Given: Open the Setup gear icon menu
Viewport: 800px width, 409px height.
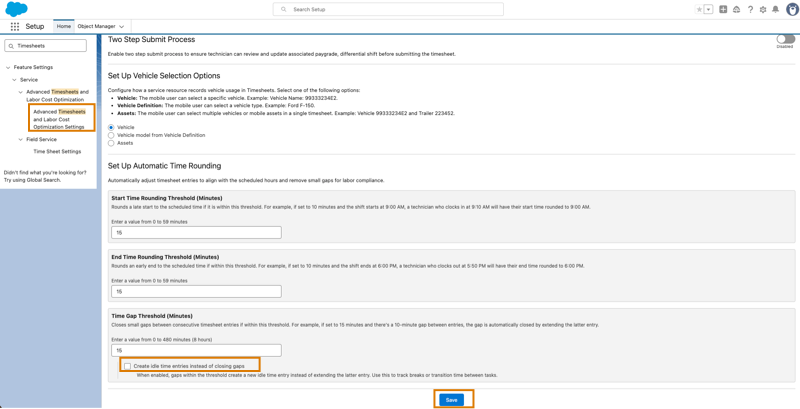Looking at the screenshot, I should 763,9.
